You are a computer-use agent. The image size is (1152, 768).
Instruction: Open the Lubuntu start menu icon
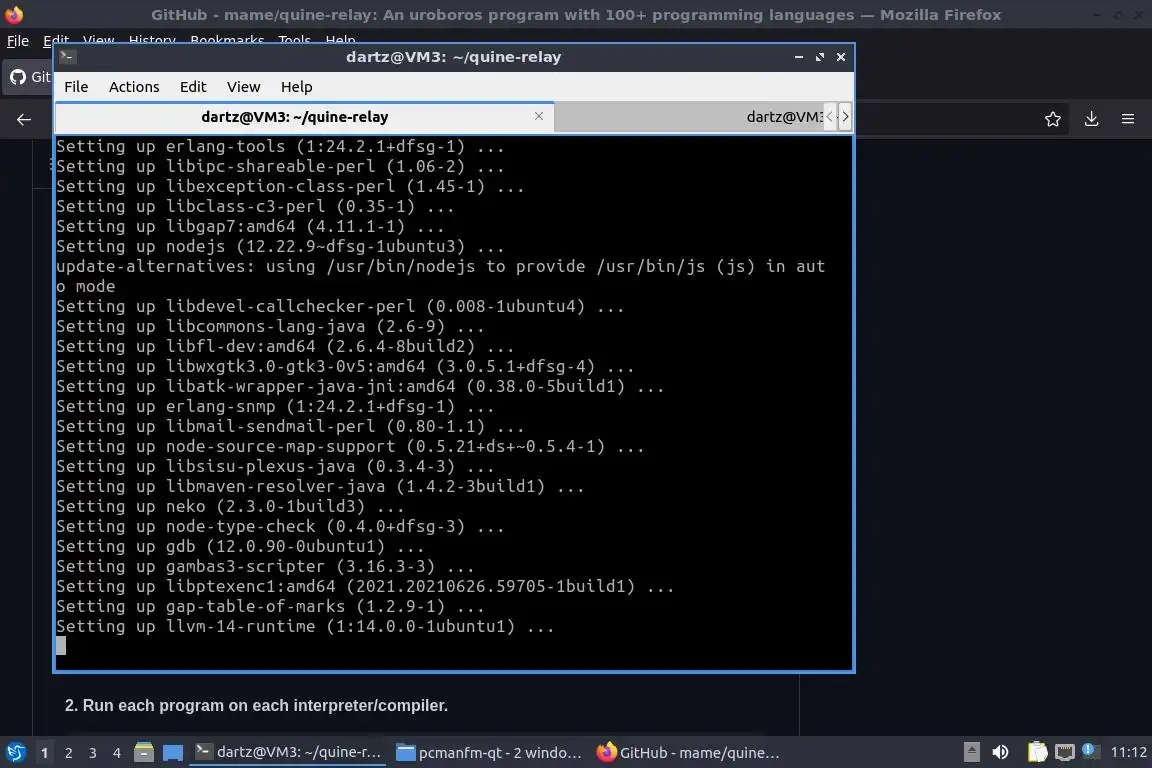(x=15, y=753)
